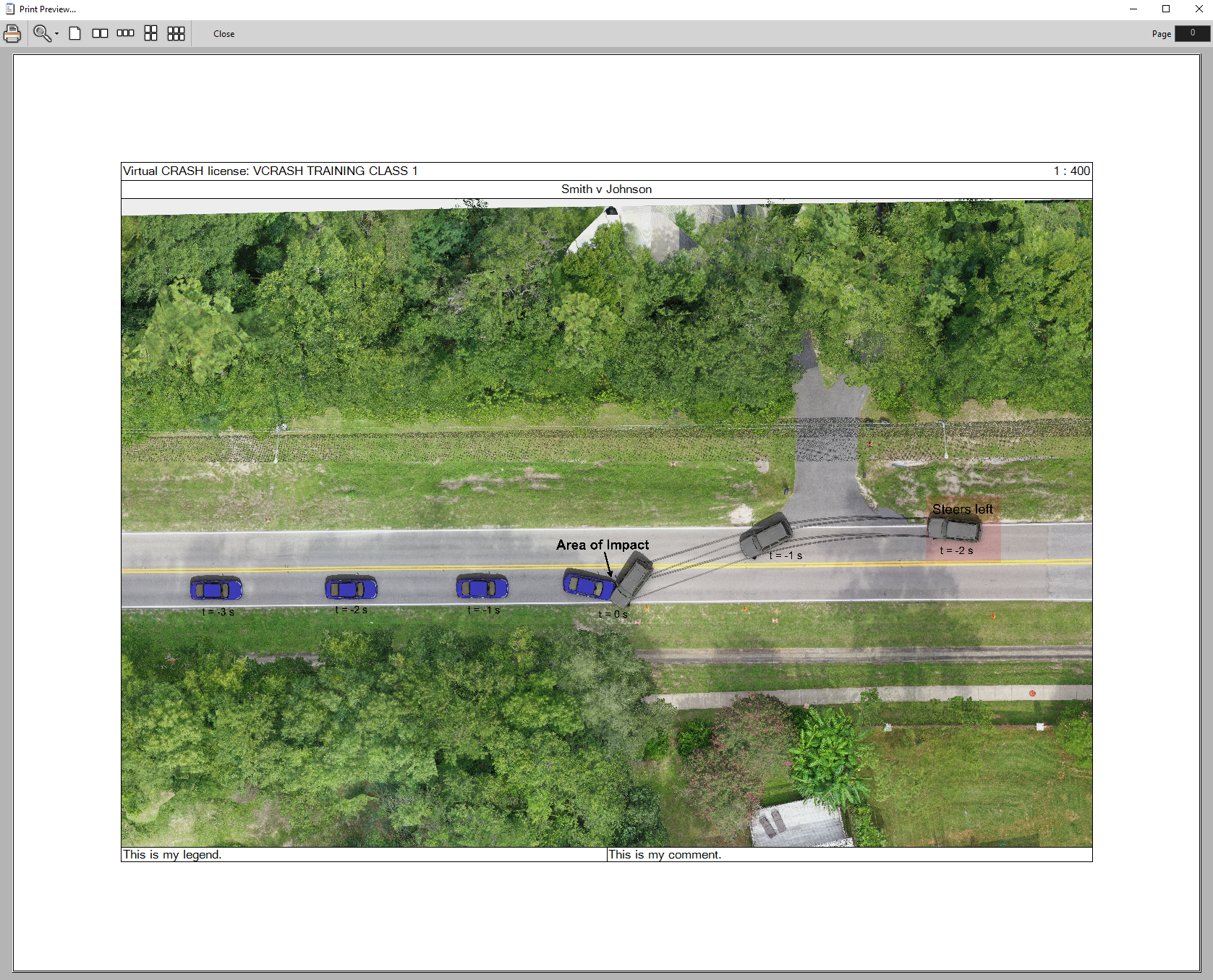Click the blue car at t = -3 s
The width and height of the screenshot is (1213, 980).
click(216, 588)
